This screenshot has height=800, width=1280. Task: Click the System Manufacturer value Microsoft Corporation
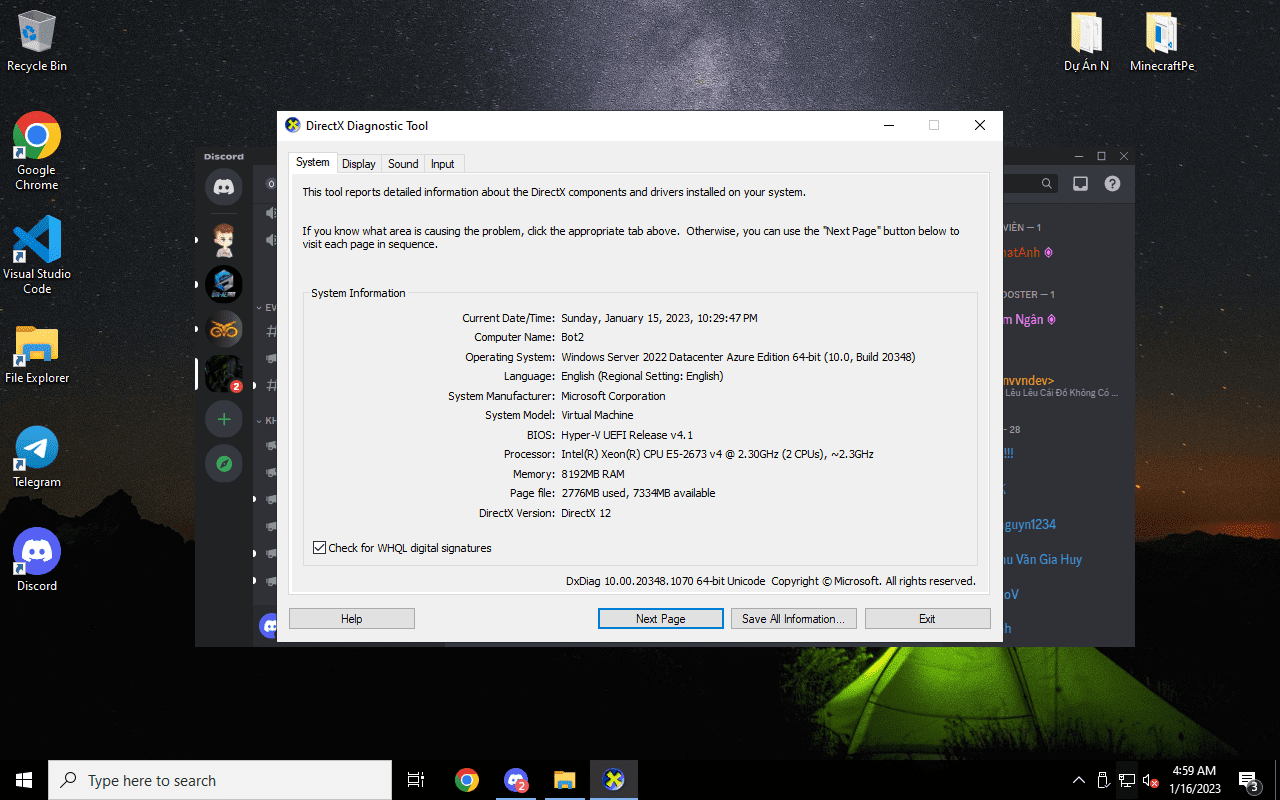(613, 396)
